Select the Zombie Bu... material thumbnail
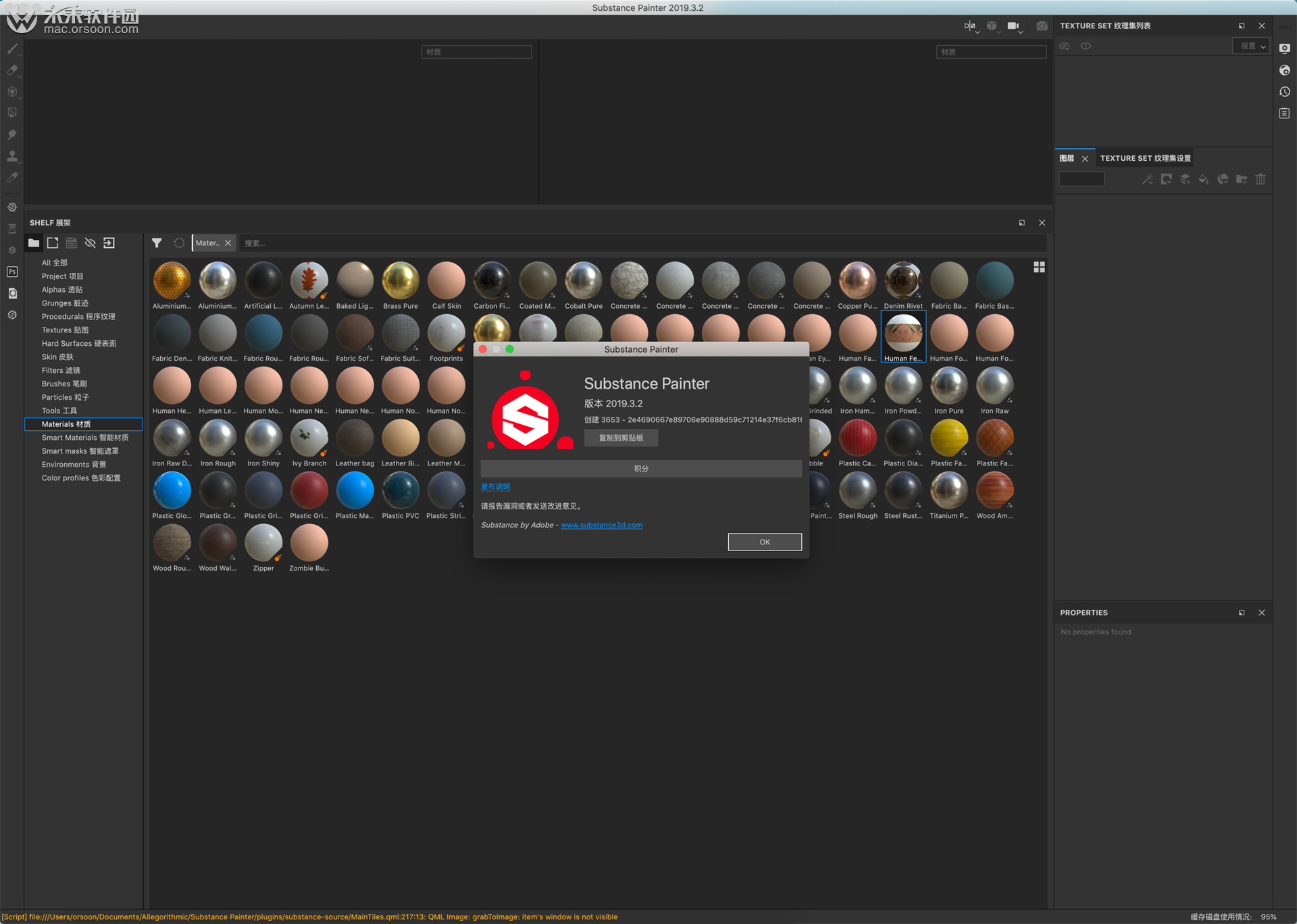 pyautogui.click(x=309, y=548)
